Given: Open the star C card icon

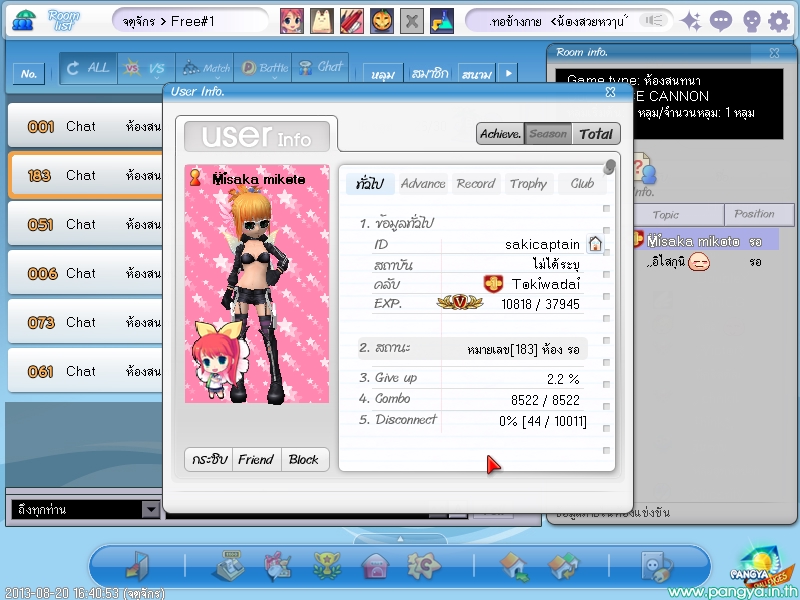Looking at the screenshot, I should (424, 566).
